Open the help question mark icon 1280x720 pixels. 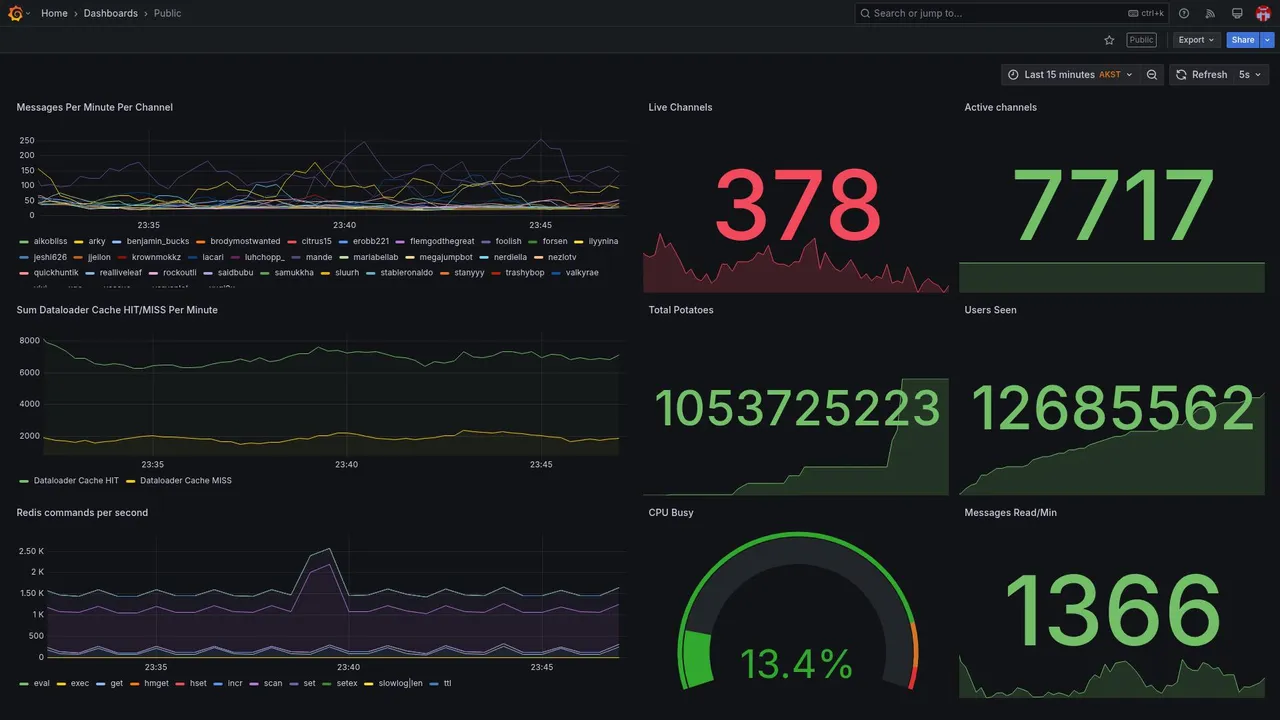[x=1184, y=13]
